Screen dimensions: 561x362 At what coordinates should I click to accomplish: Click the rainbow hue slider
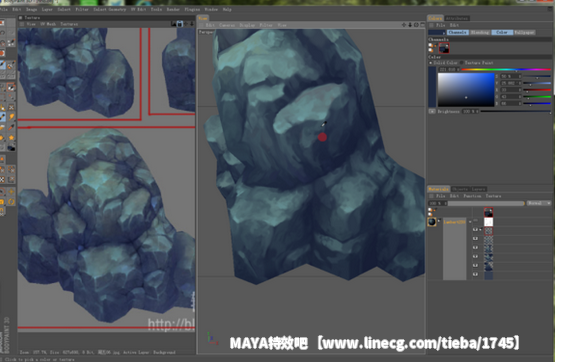tap(506, 69)
